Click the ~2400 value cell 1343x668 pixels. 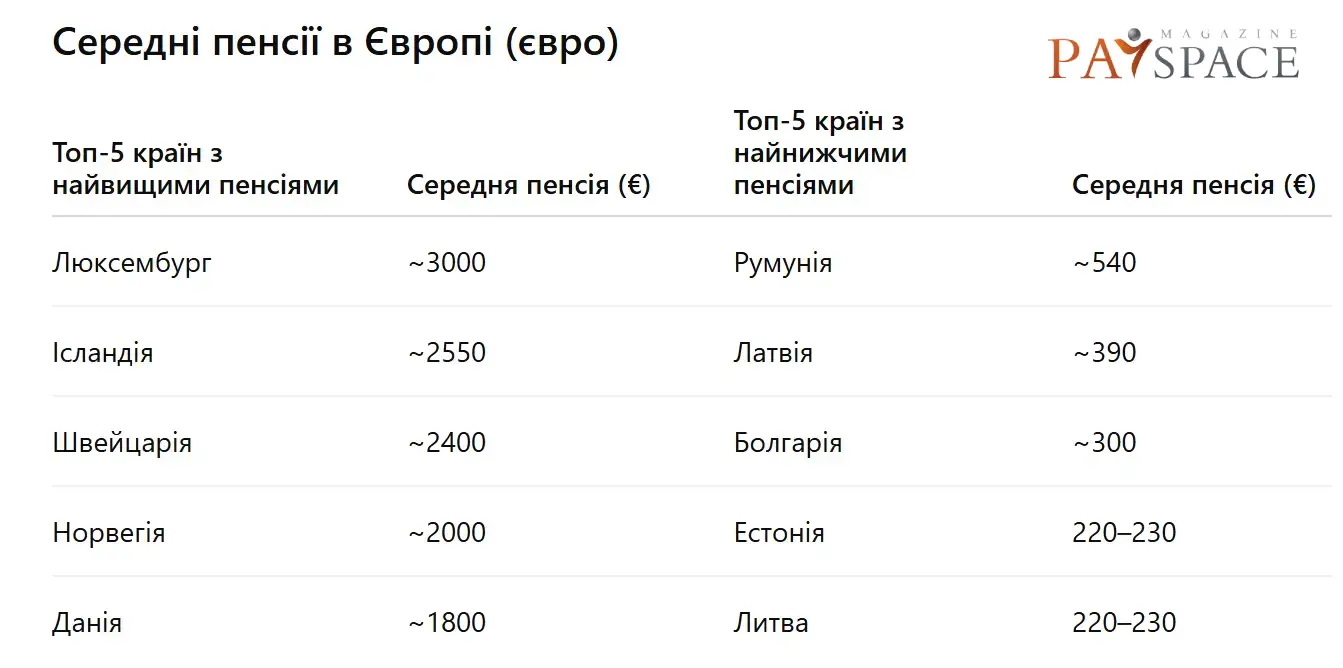pos(447,443)
